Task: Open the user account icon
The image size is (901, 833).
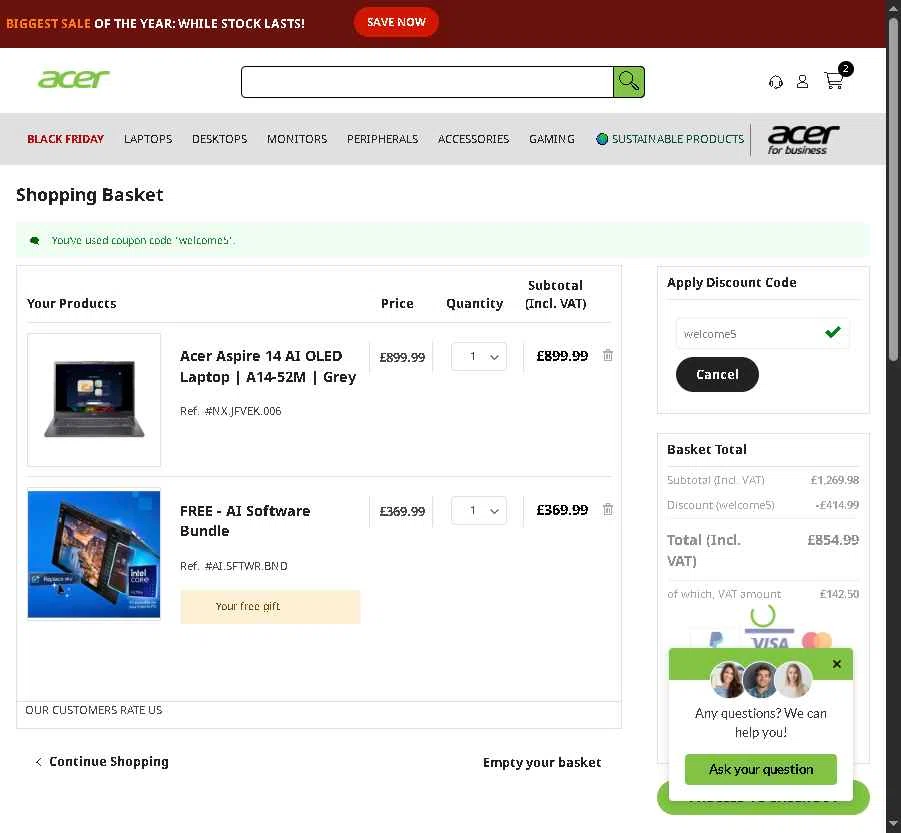Action: (803, 82)
